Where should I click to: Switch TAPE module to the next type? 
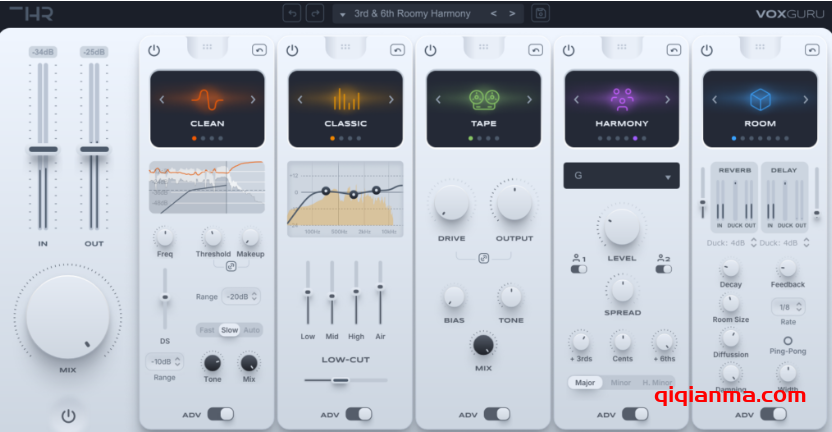tap(530, 99)
